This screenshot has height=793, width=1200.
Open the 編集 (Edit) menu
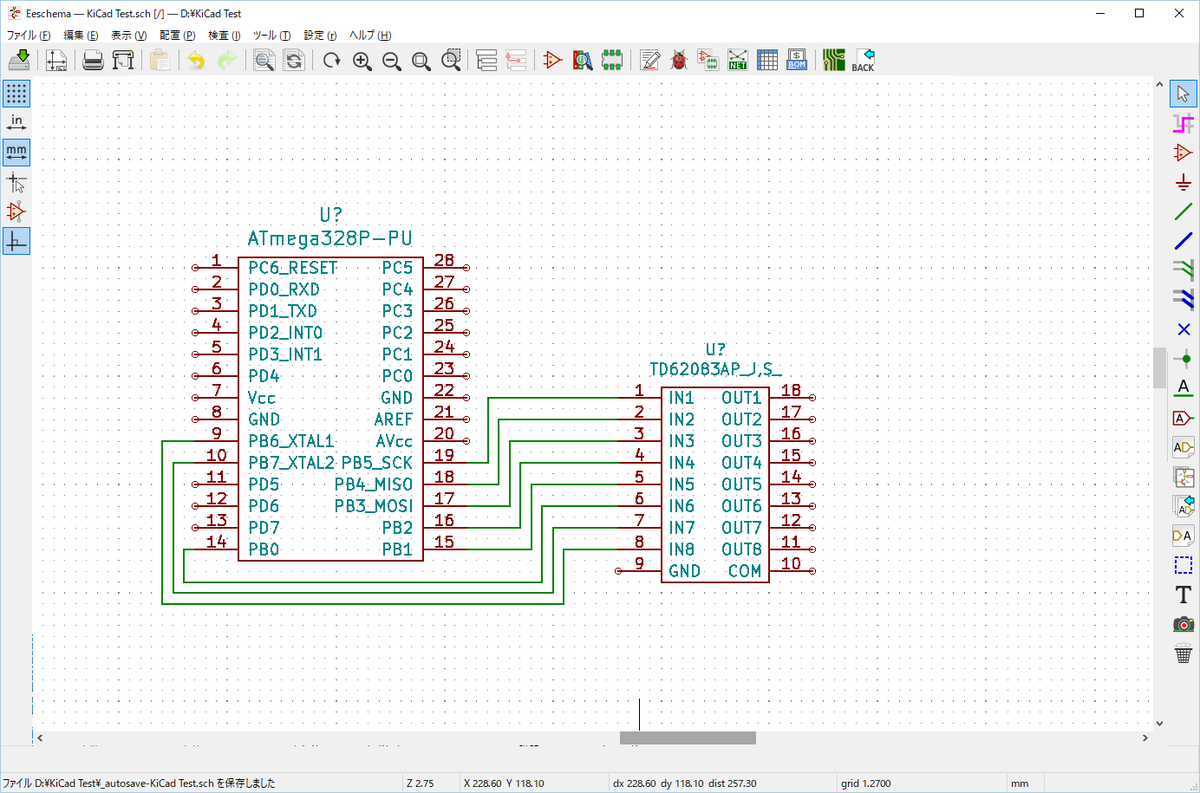80,35
